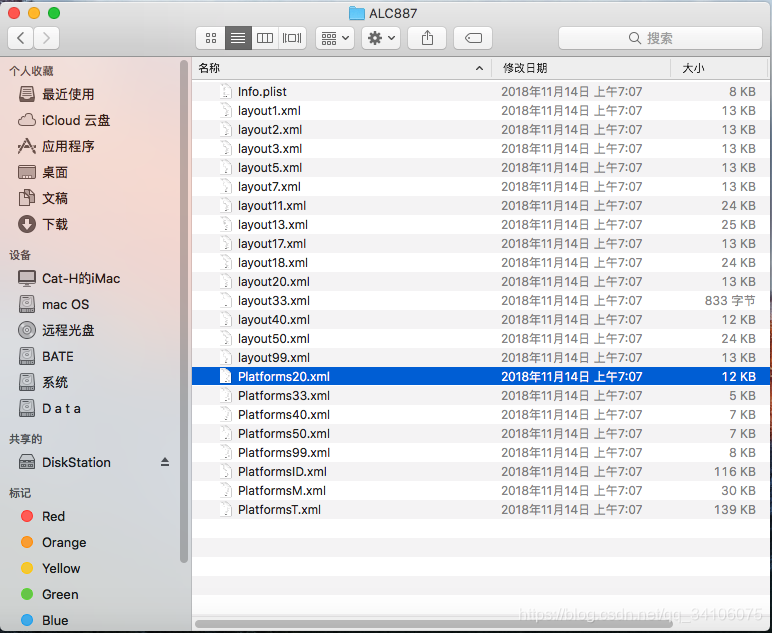
Task: Select layout50.xml file
Action: [x=480, y=339]
